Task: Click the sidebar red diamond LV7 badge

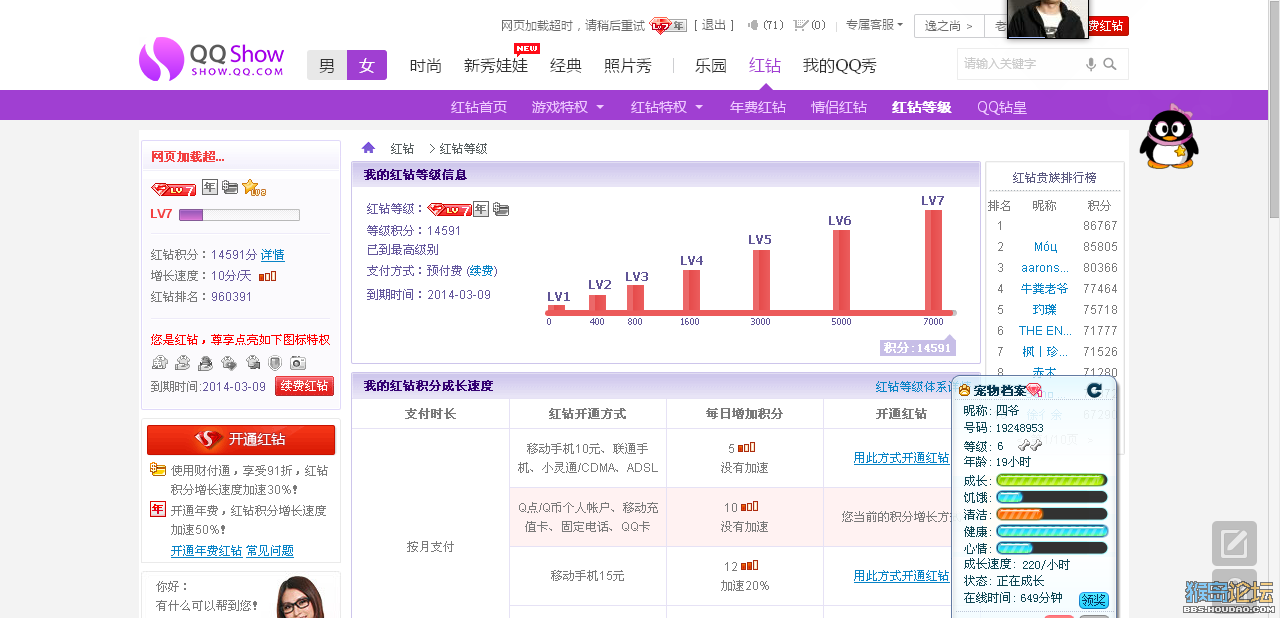Action: tap(173, 188)
